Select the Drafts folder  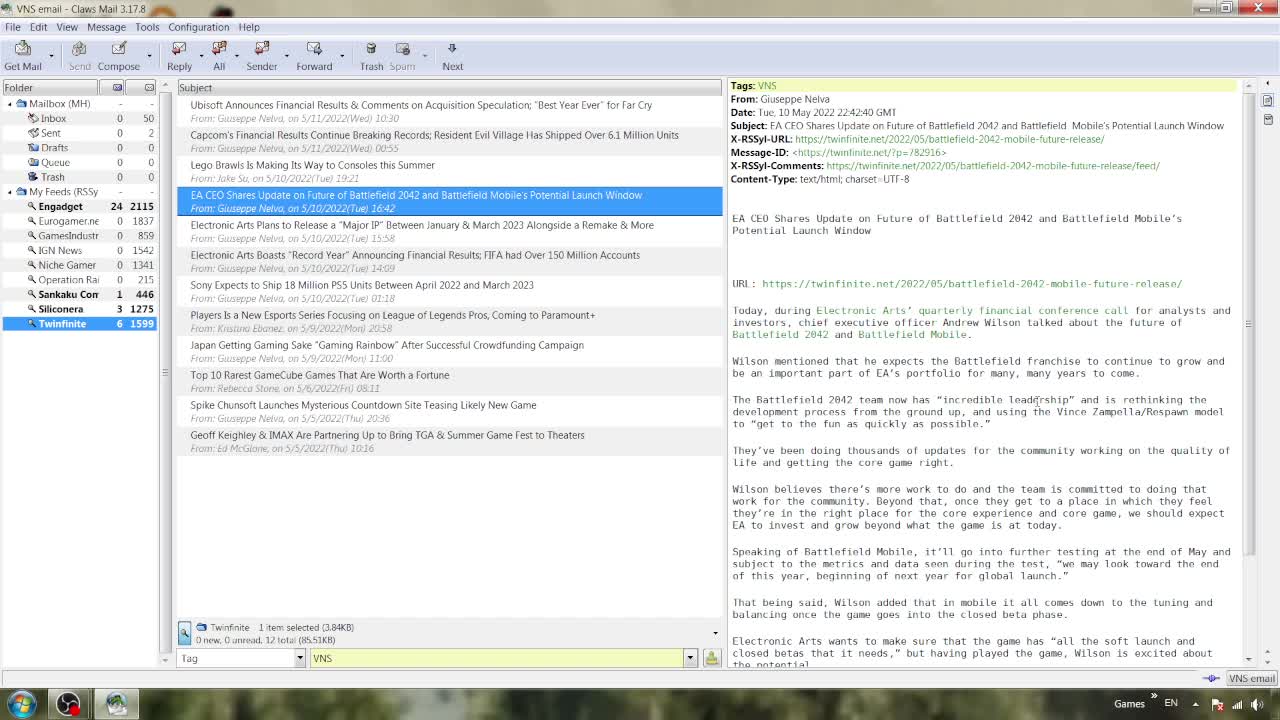[x=54, y=148]
